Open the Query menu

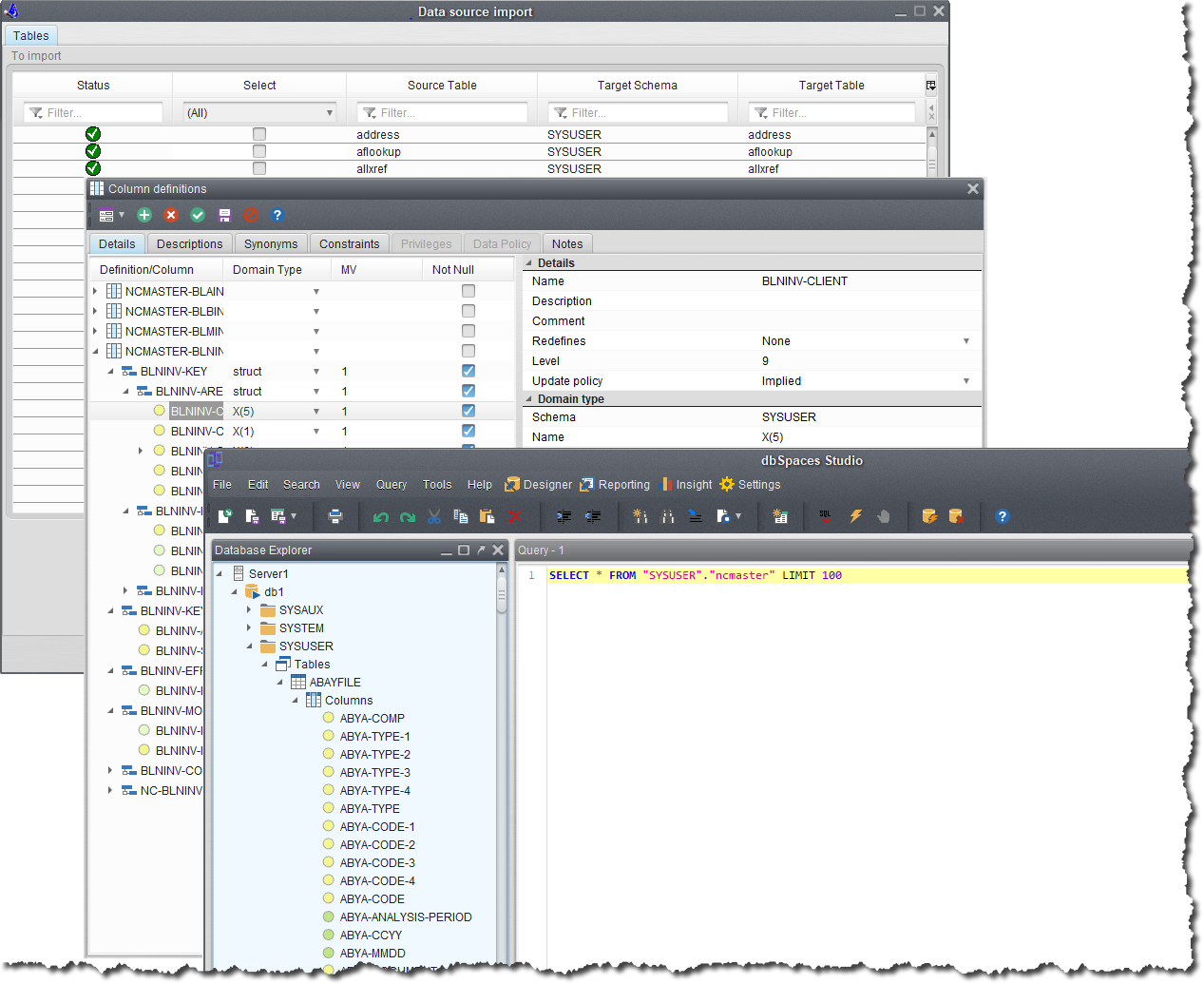pyautogui.click(x=391, y=485)
